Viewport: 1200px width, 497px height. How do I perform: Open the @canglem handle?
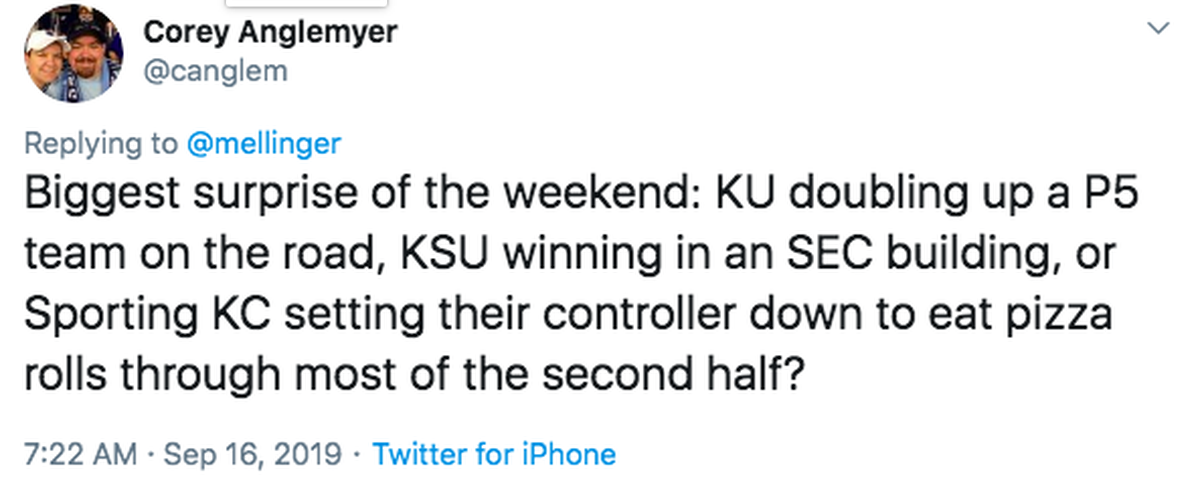[217, 71]
